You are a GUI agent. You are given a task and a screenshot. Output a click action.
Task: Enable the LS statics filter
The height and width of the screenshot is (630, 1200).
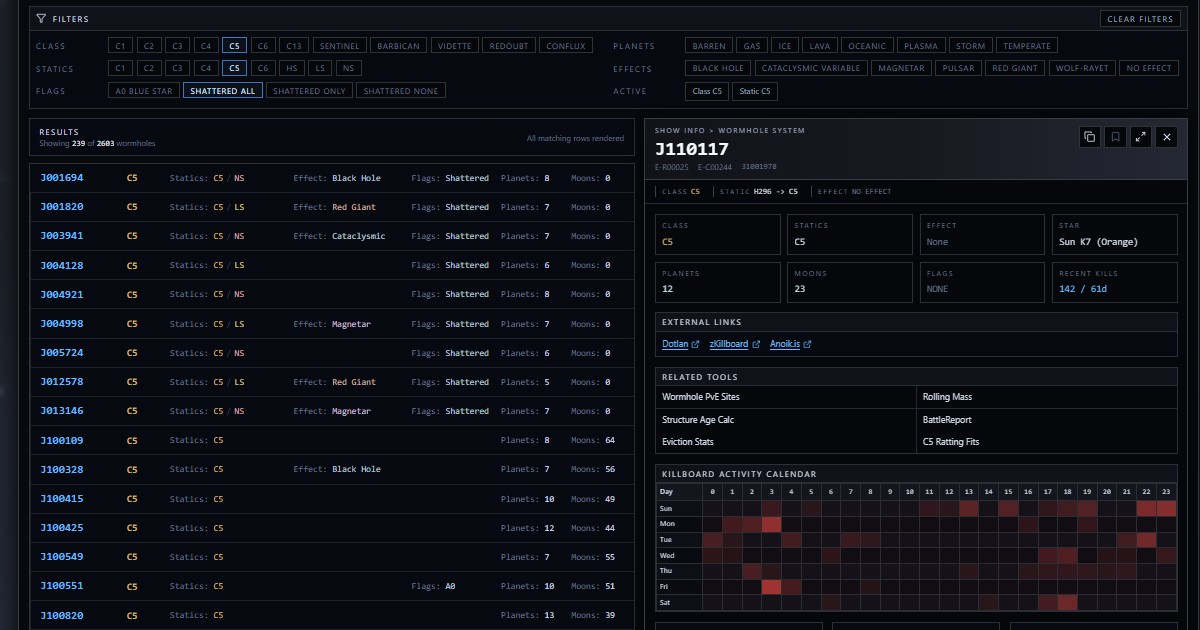[x=319, y=68]
